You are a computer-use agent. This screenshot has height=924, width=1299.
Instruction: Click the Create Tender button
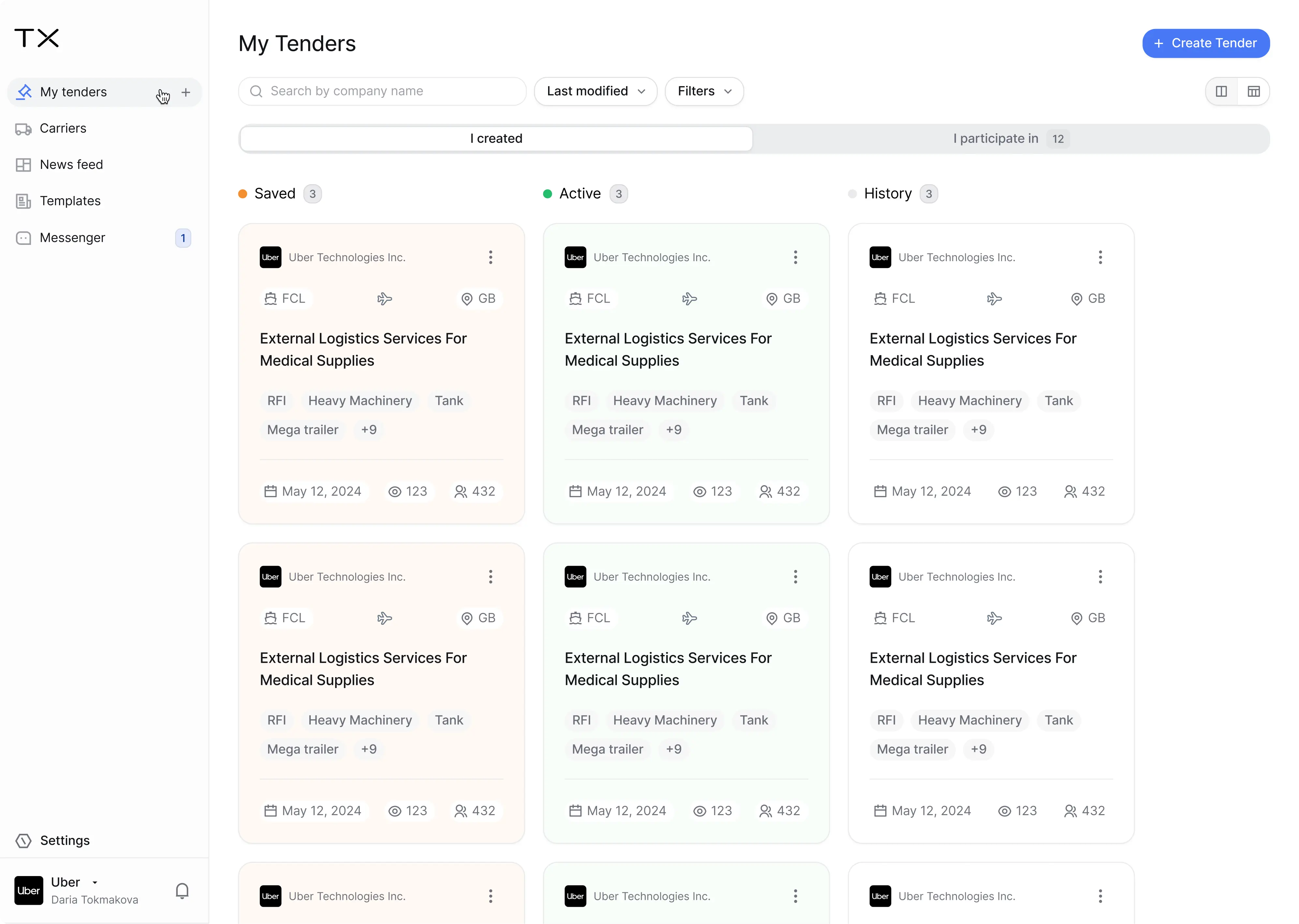pyautogui.click(x=1206, y=43)
